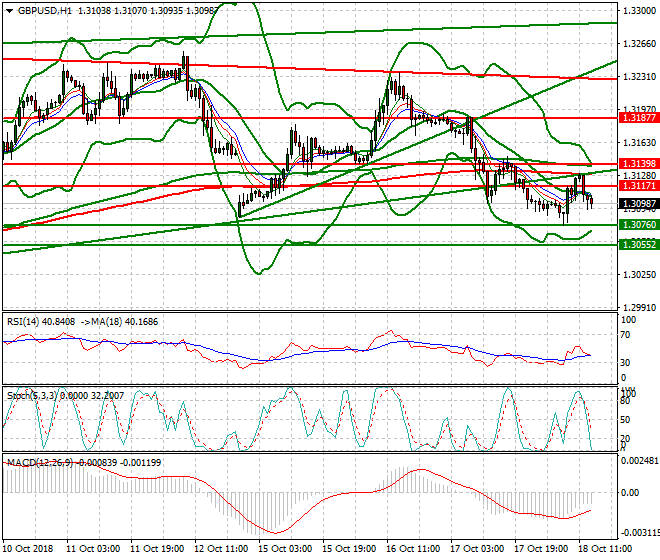Select the 16 Oct 11:00 time axis label
The image size is (660, 560).
[x=413, y=549]
